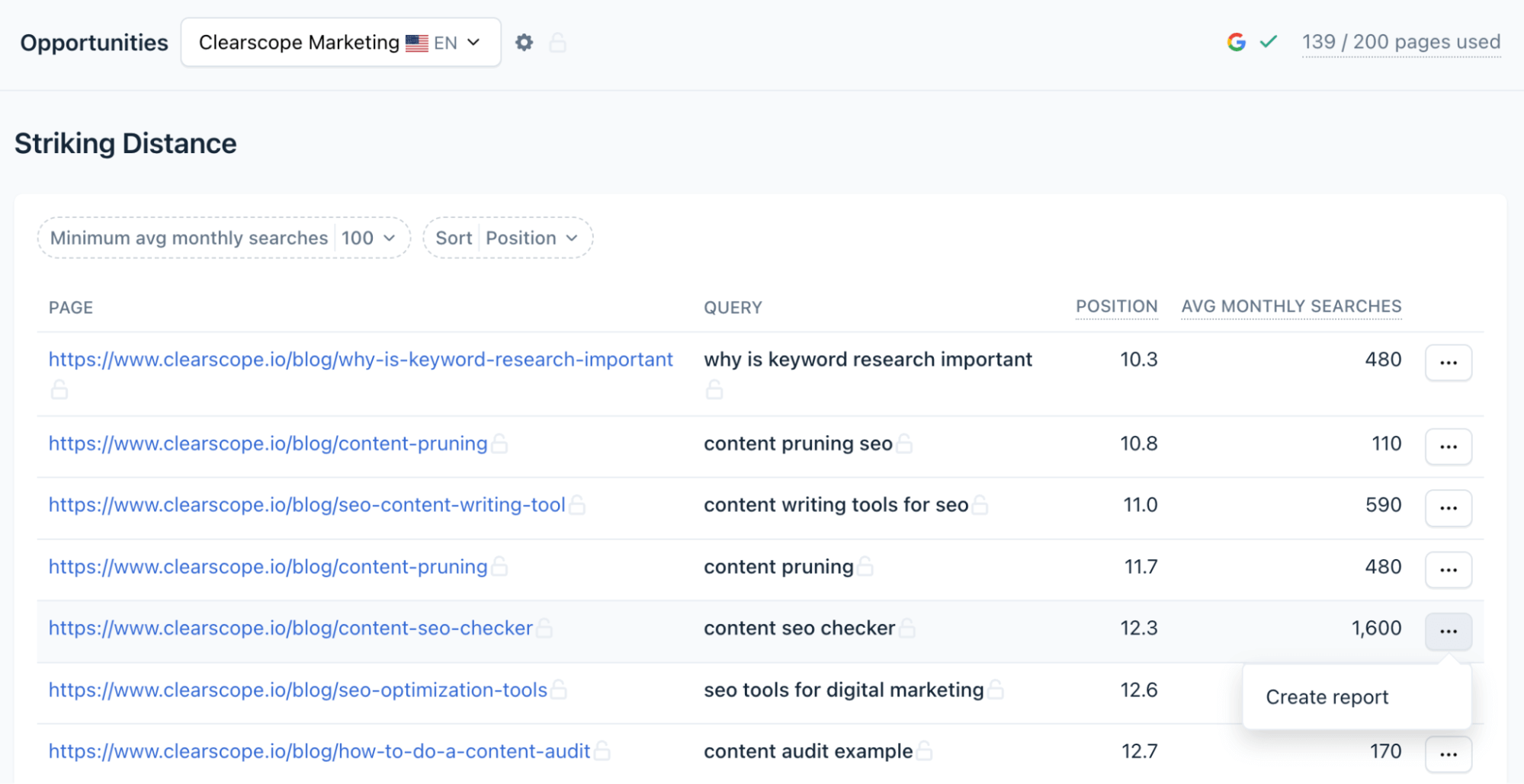Image resolution: width=1524 pixels, height=784 pixels.
Task: Click lock icon after 'content pruning seo' query
Action: click(904, 443)
